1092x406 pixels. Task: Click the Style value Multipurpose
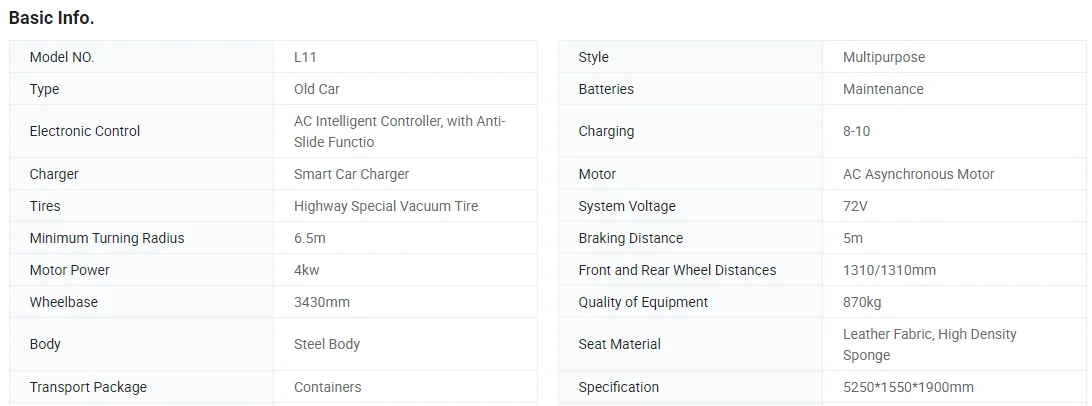tap(884, 57)
